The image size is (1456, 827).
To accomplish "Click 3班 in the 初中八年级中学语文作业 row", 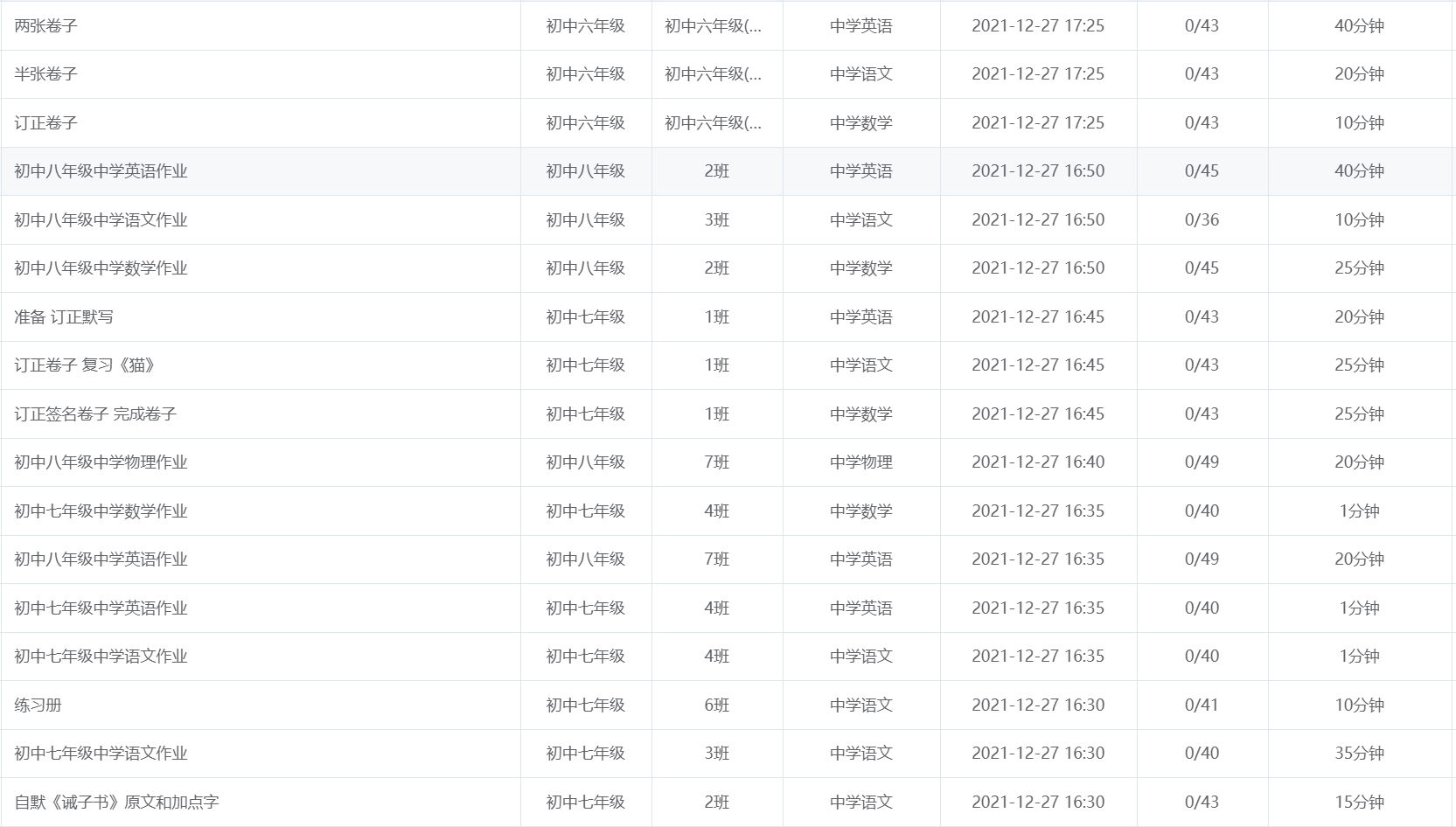I will tap(716, 219).
